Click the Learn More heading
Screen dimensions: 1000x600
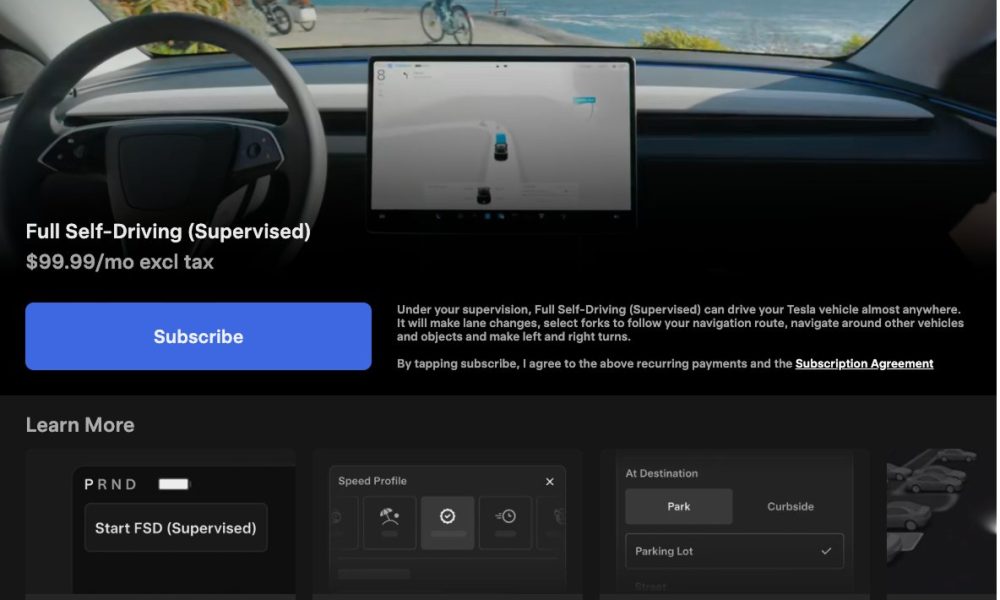[80, 425]
